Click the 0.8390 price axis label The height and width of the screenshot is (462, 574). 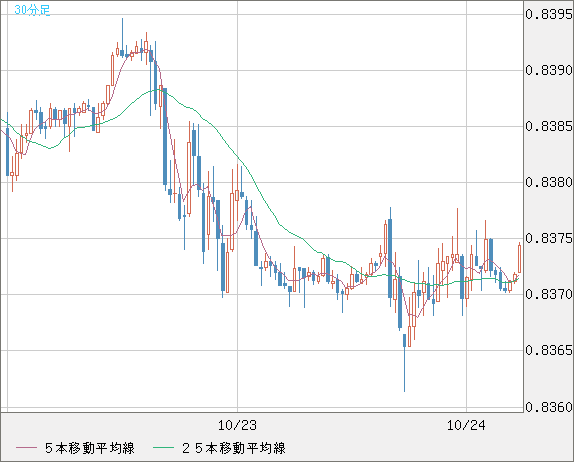[x=549, y=70]
